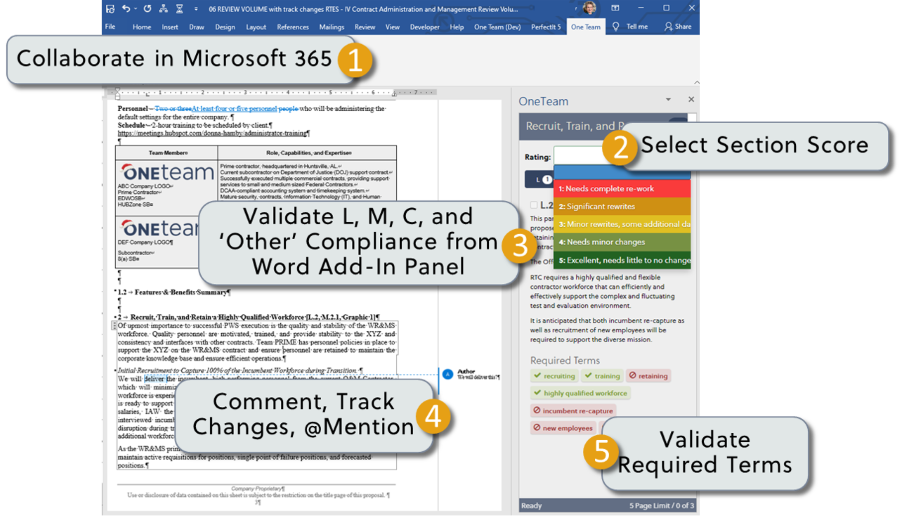Click the hourglass icon in Quick Access Toolbar

(x=180, y=9)
